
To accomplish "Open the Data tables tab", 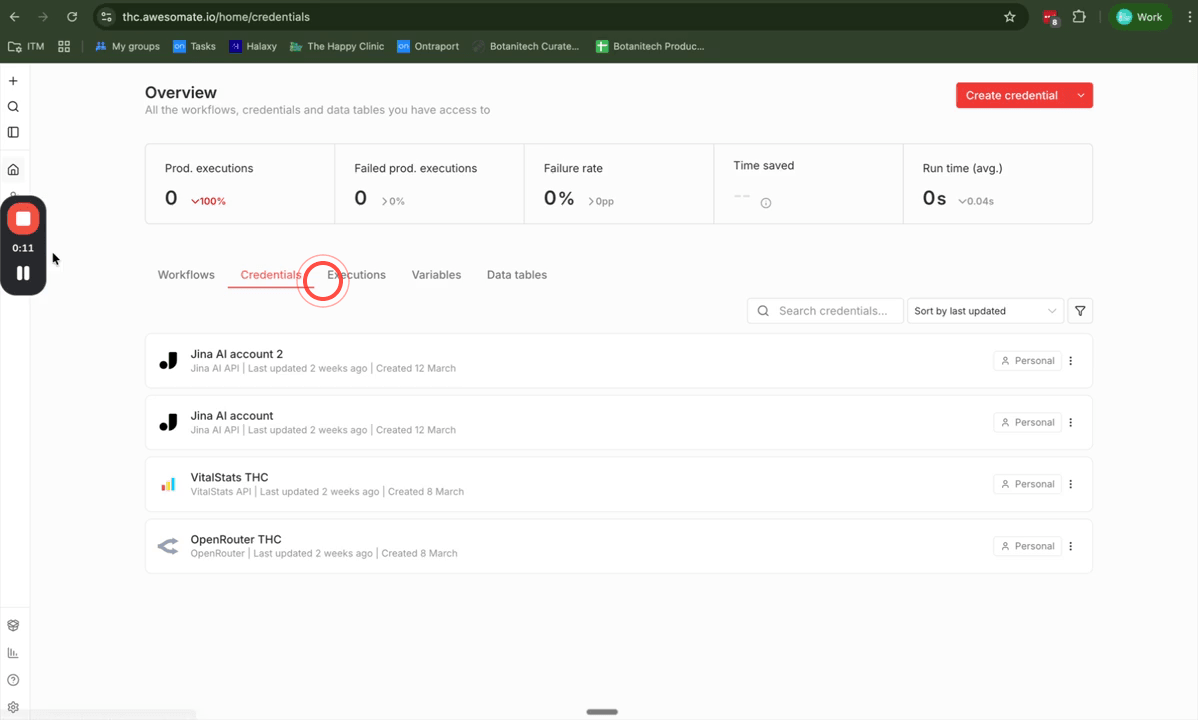I will 516,274.
